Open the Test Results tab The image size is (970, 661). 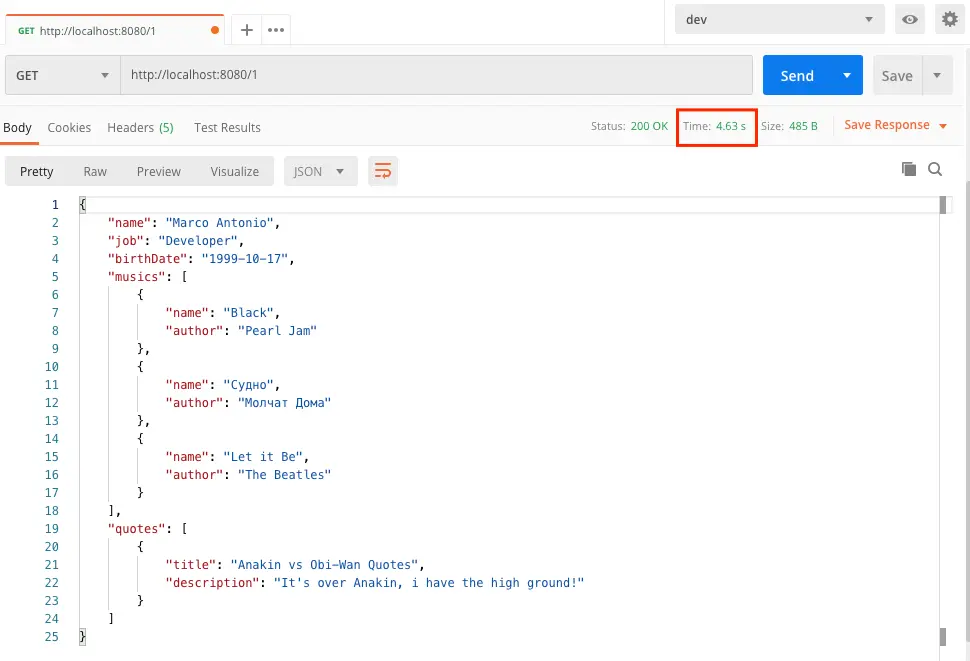point(227,127)
